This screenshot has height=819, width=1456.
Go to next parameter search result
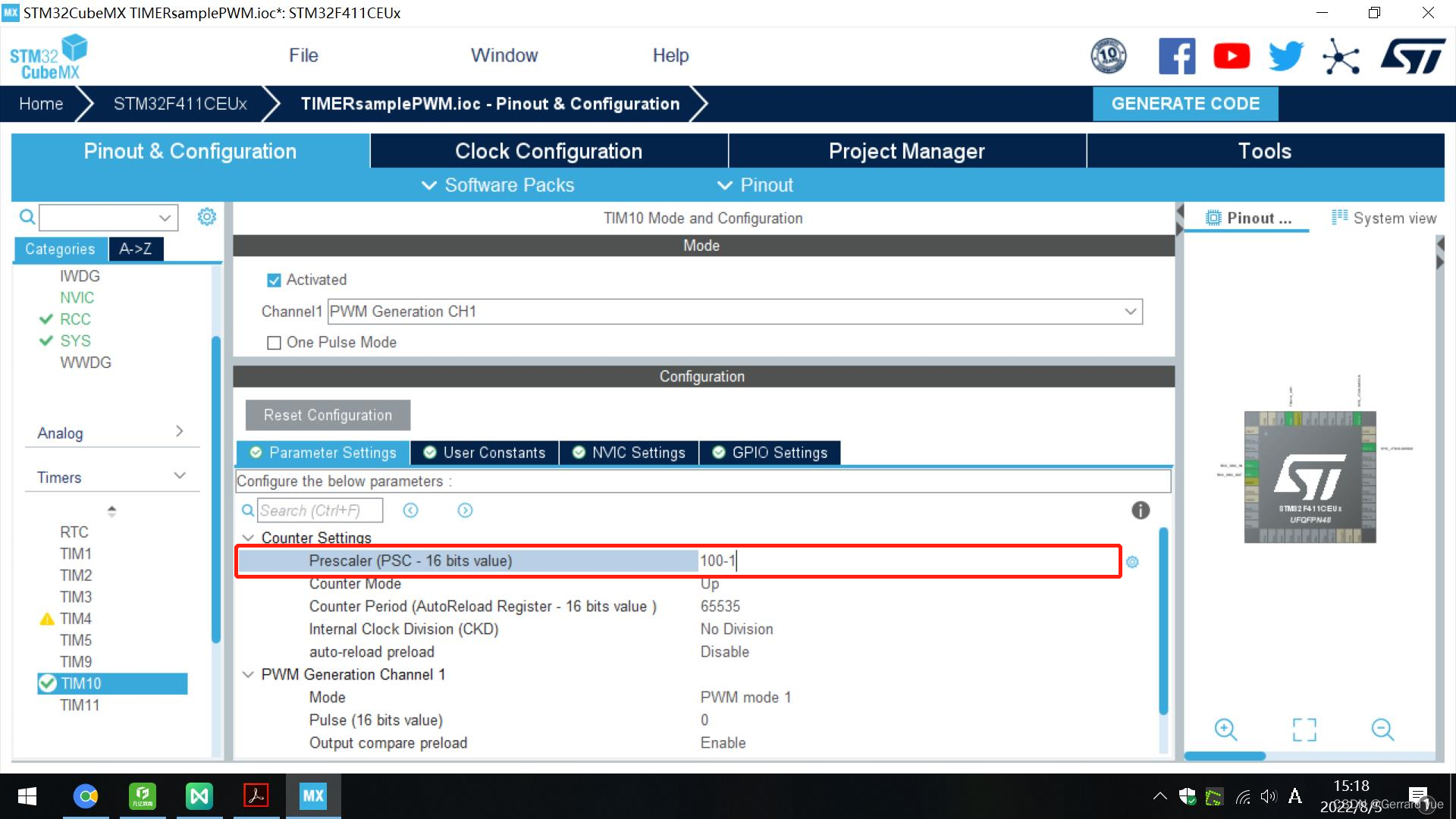point(465,510)
